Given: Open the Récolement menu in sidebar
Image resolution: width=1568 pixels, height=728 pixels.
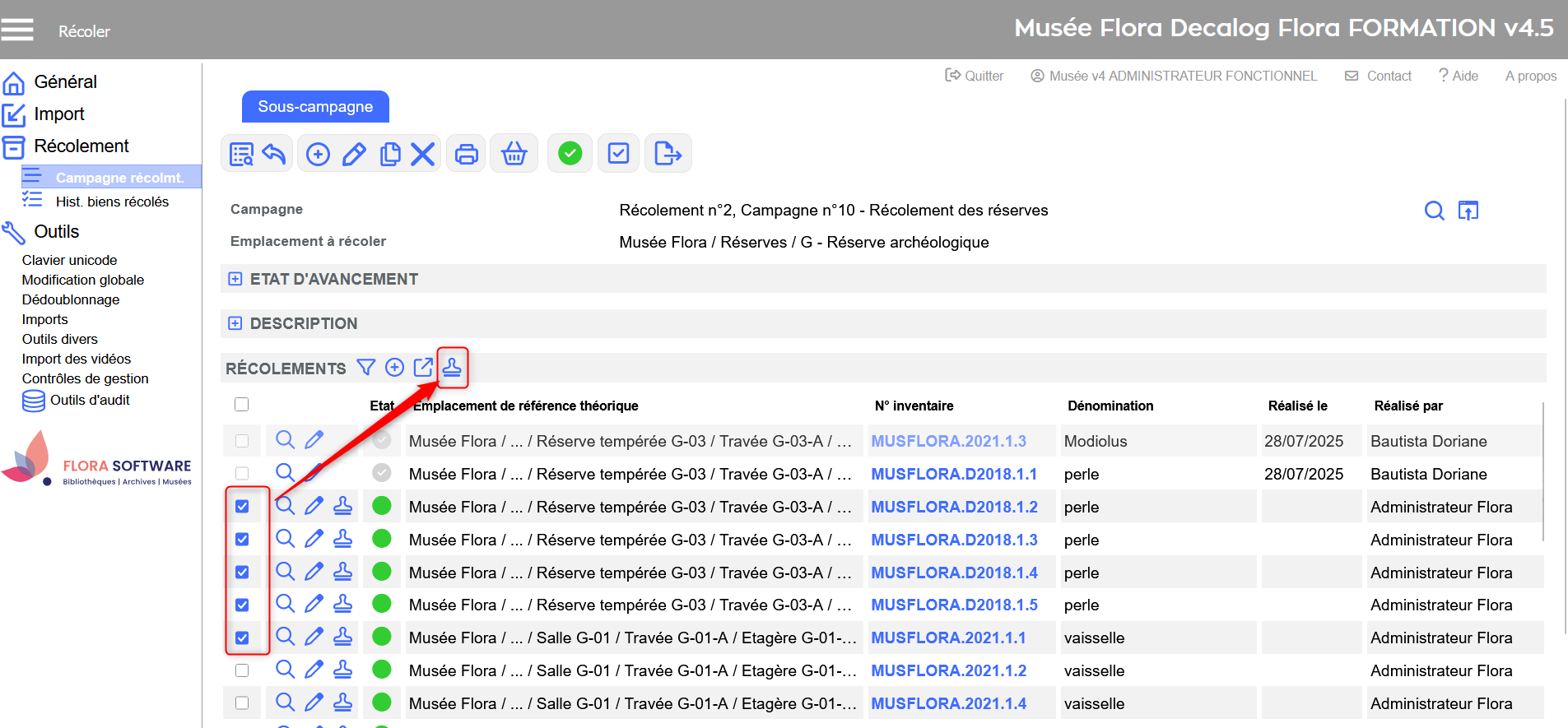Looking at the screenshot, I should (81, 146).
